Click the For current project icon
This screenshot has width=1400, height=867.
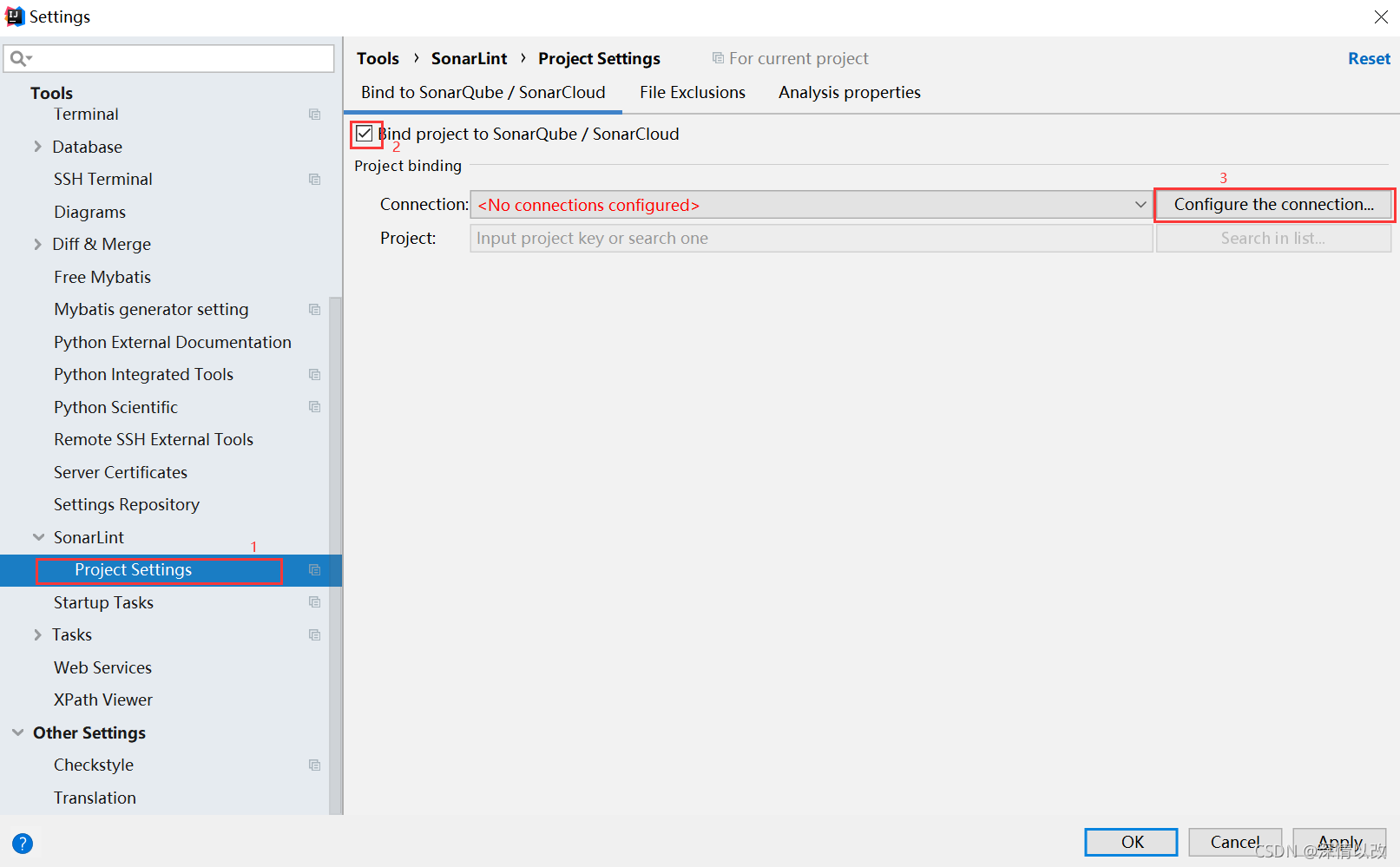(718, 58)
